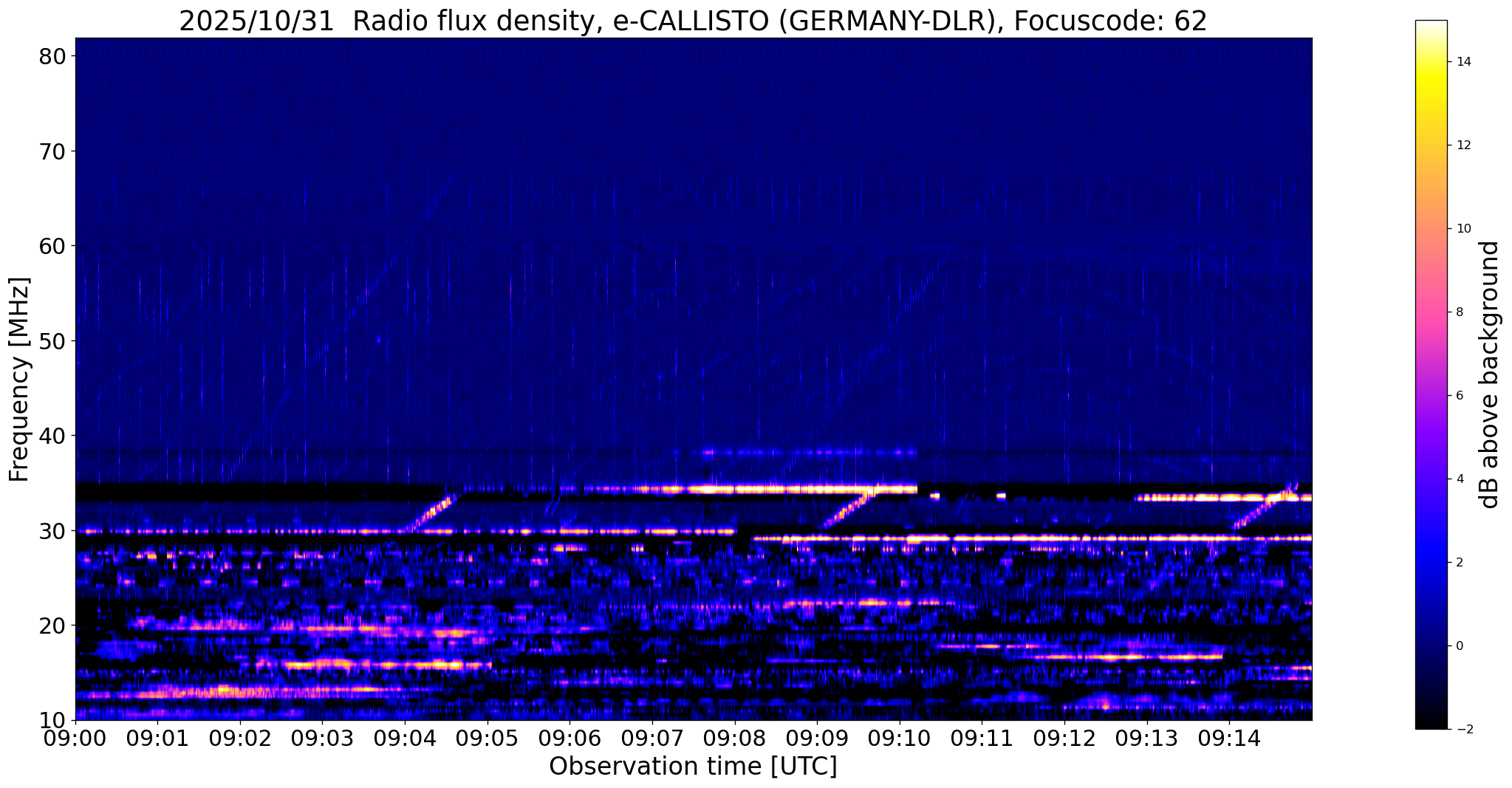The height and width of the screenshot is (788, 1512).
Task: Click the 09:07 time tick label
Action: (652, 738)
